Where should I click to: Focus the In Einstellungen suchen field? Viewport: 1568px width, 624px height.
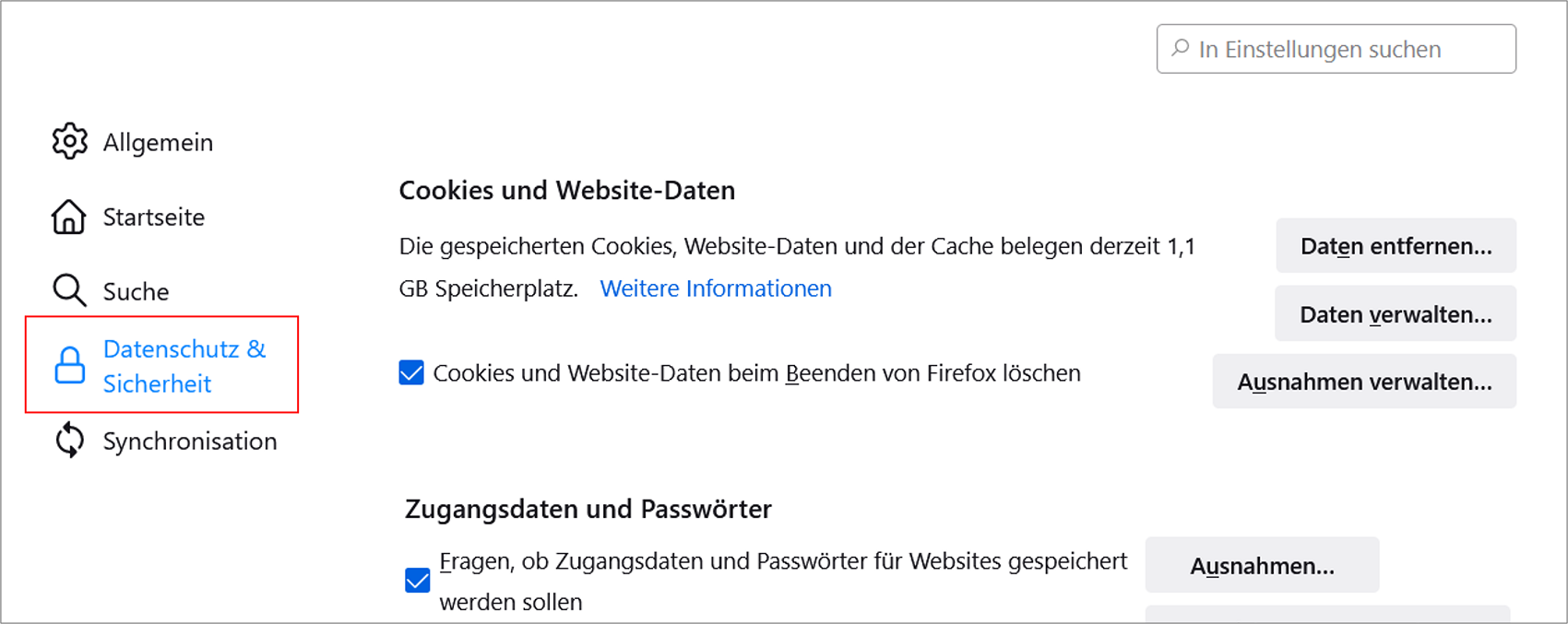tap(1336, 49)
